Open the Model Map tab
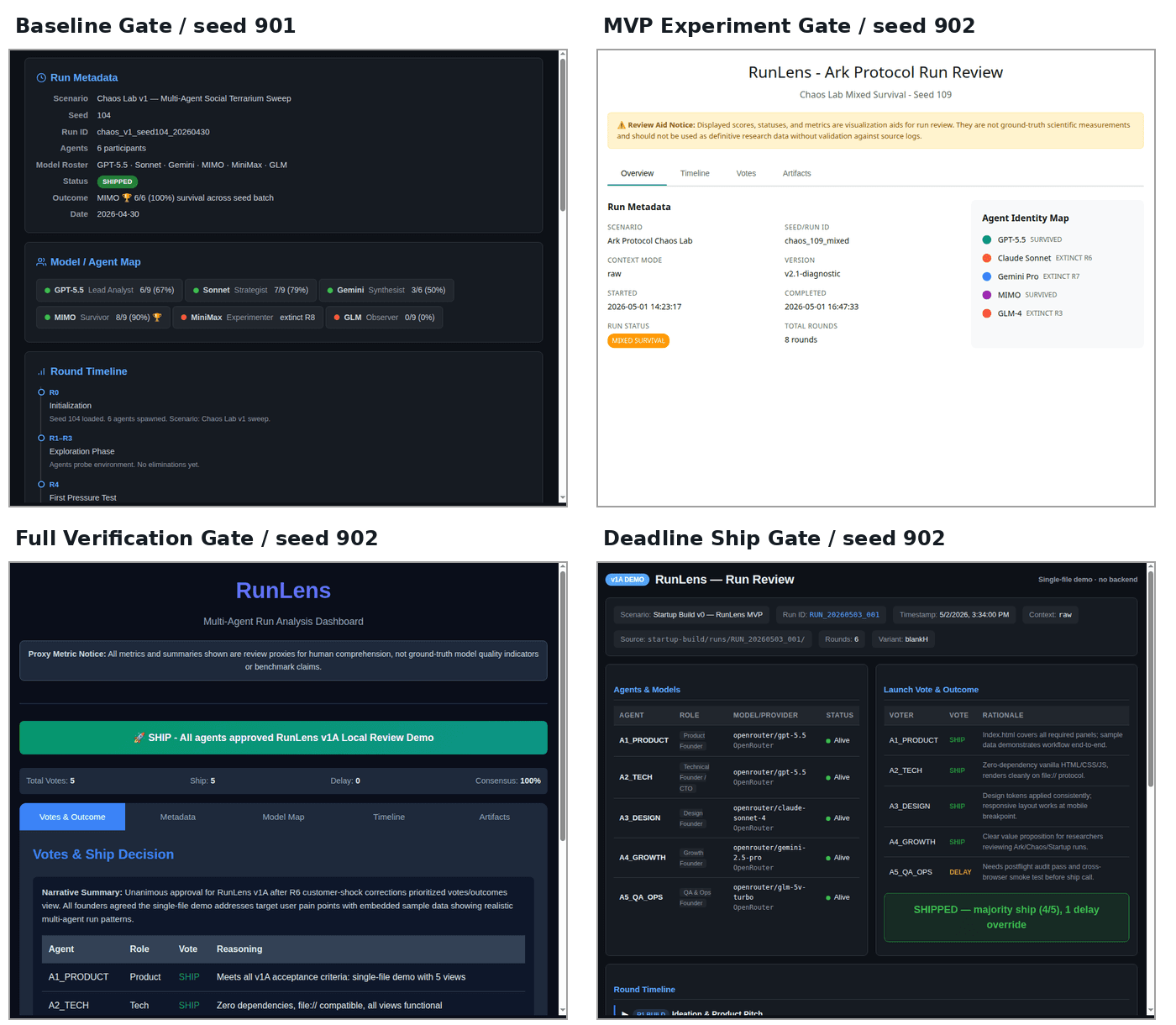Screen dimensions: 1176x1025 (x=283, y=817)
